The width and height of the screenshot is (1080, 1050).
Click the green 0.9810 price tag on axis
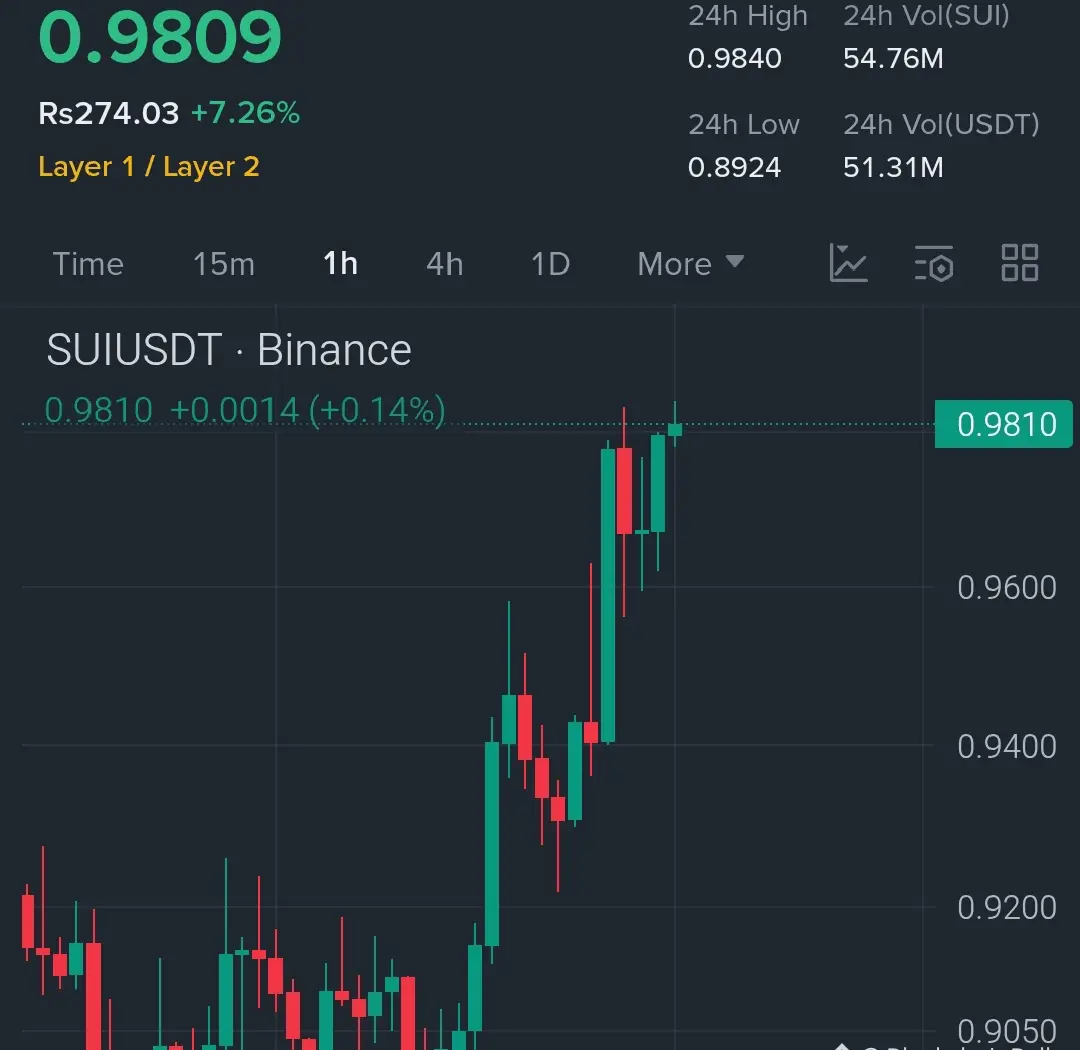[x=1004, y=424]
